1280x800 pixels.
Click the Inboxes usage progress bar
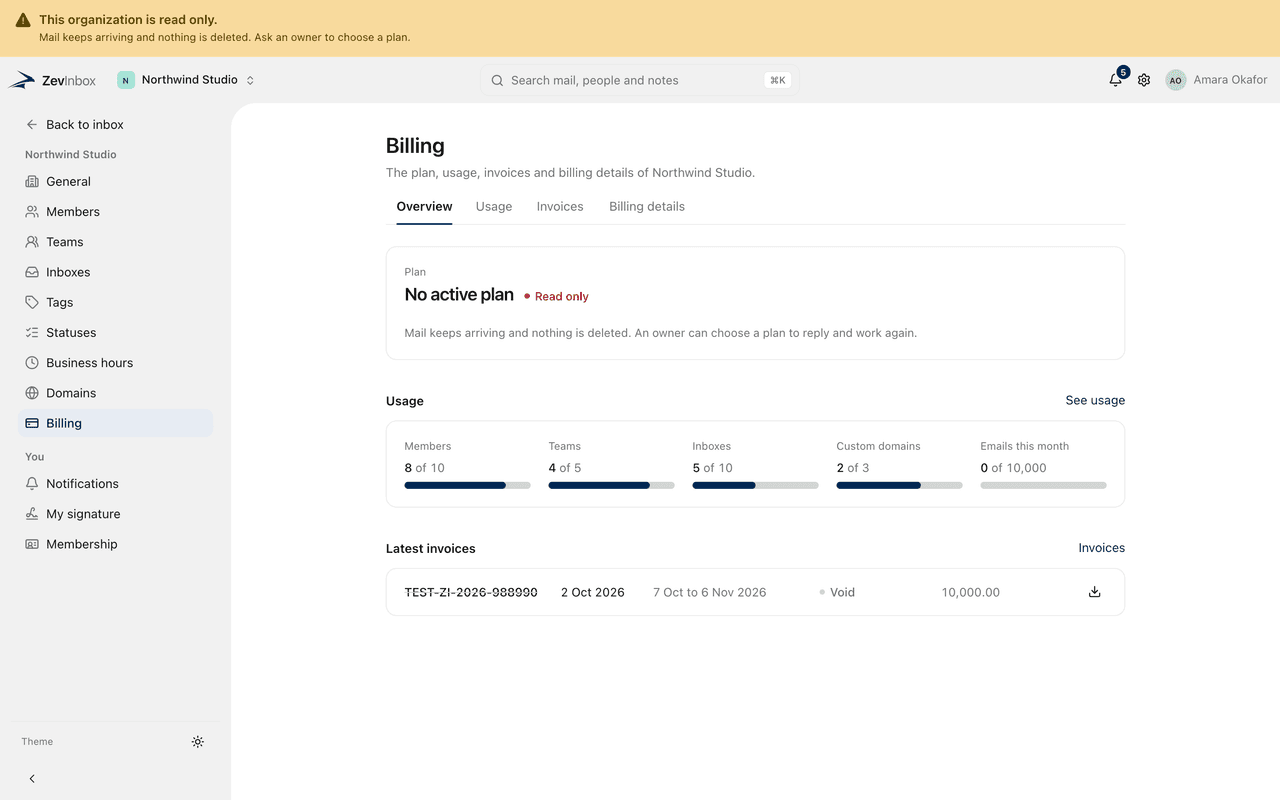[755, 485]
